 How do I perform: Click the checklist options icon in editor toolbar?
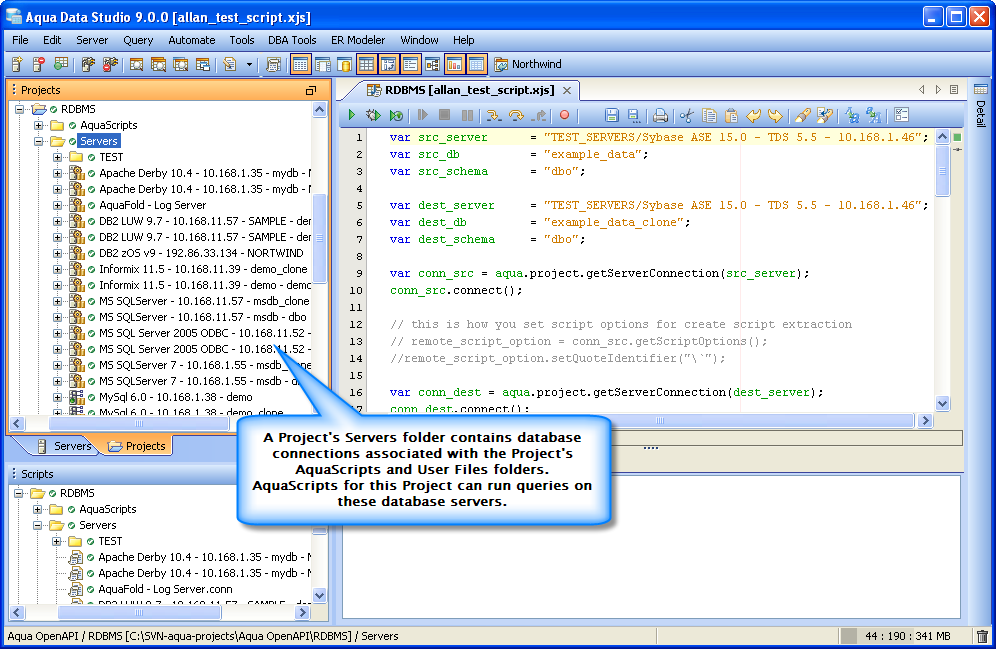click(901, 115)
